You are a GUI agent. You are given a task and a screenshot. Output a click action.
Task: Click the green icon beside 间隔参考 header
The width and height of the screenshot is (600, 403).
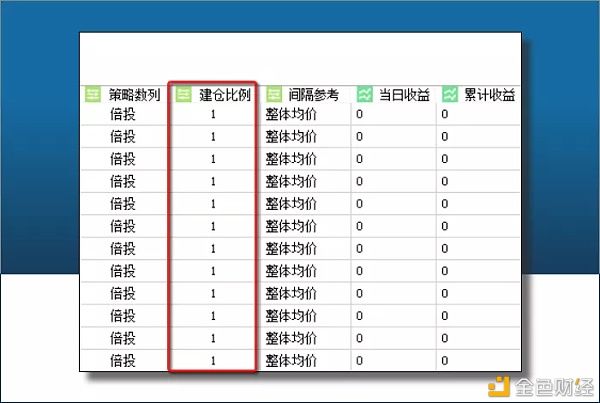[273, 95]
